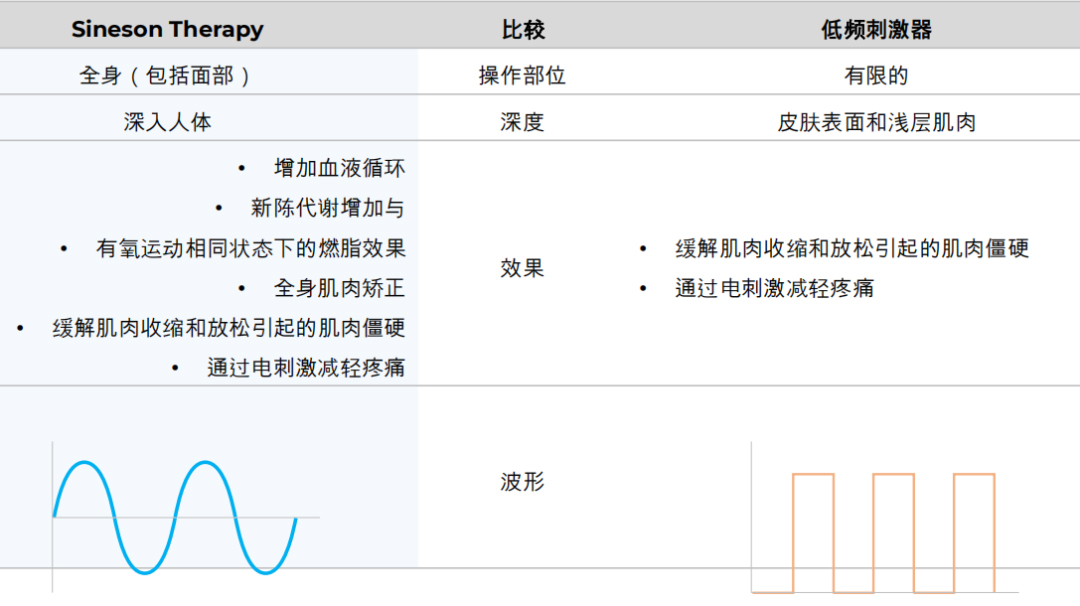Click the '增加血液循环' bullet text
The height and width of the screenshot is (606, 1080).
click(340, 168)
